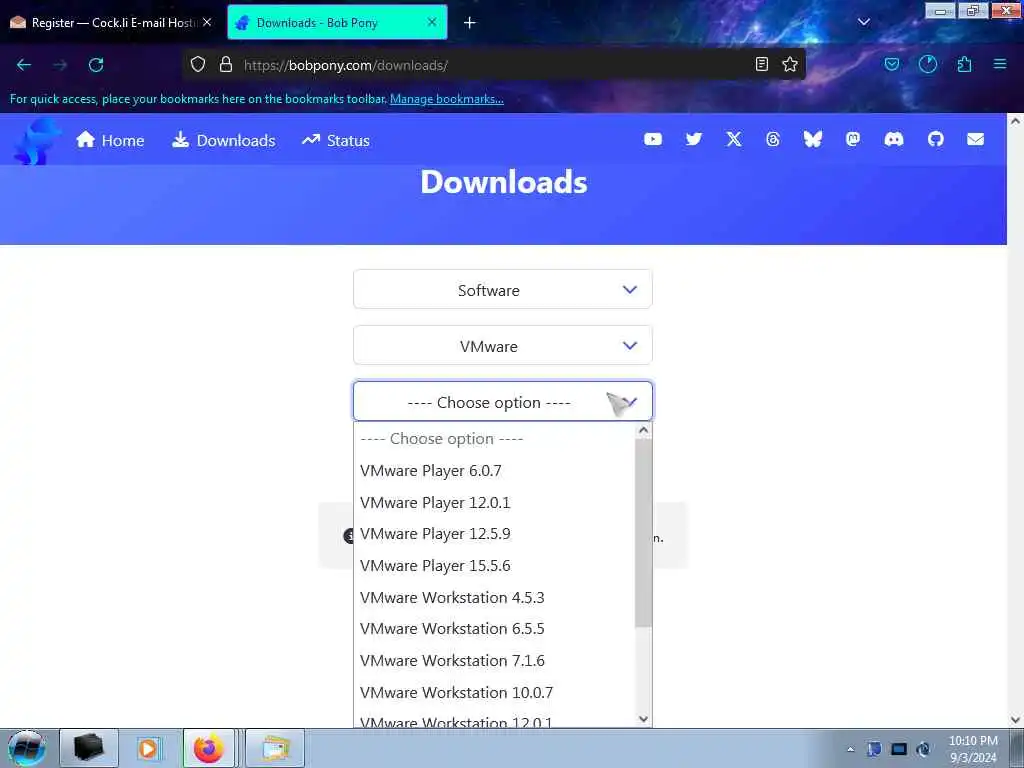
Task: Switch to Register Cock.li E-mail tab
Action: point(111,23)
